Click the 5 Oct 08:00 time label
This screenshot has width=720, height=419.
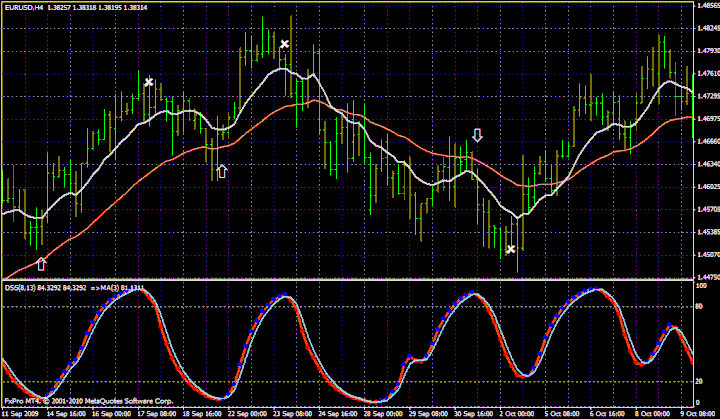tap(562, 413)
